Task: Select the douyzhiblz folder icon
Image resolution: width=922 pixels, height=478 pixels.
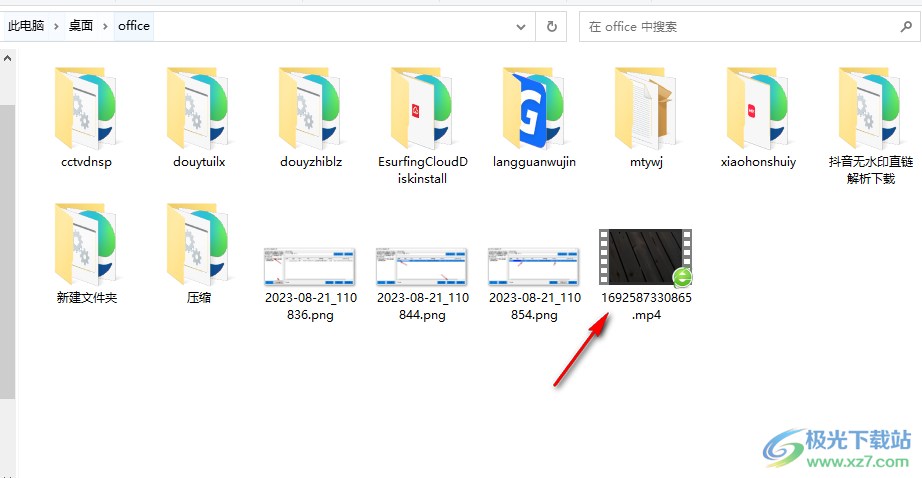Action: tap(310, 108)
